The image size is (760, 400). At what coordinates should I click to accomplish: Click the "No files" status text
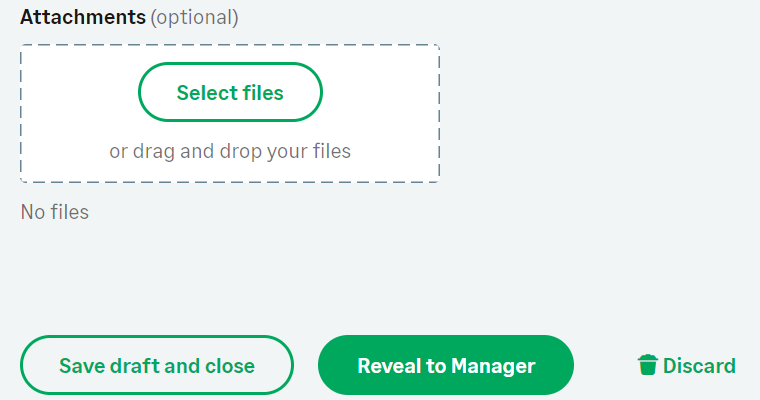point(55,212)
